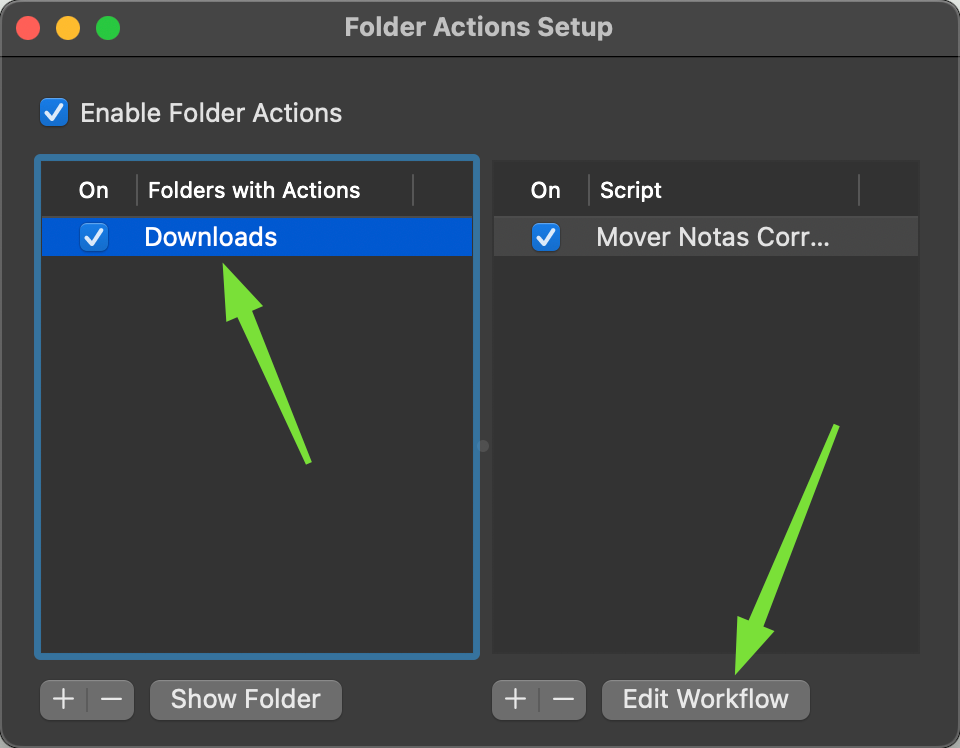The image size is (960, 748).
Task: Uncheck Enable Folder Actions
Action: (x=54, y=113)
